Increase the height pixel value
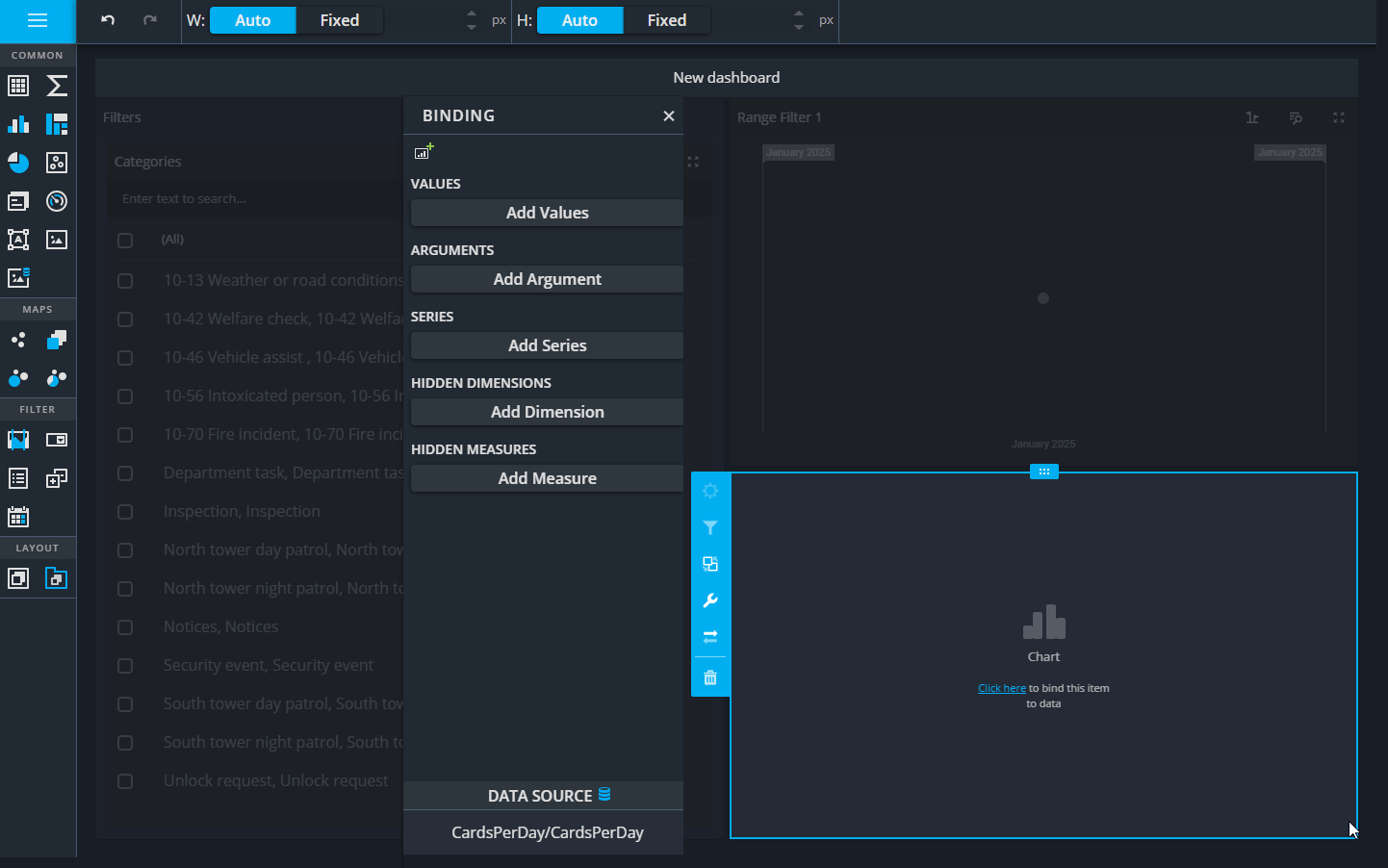The height and width of the screenshot is (868, 1388). pos(799,13)
